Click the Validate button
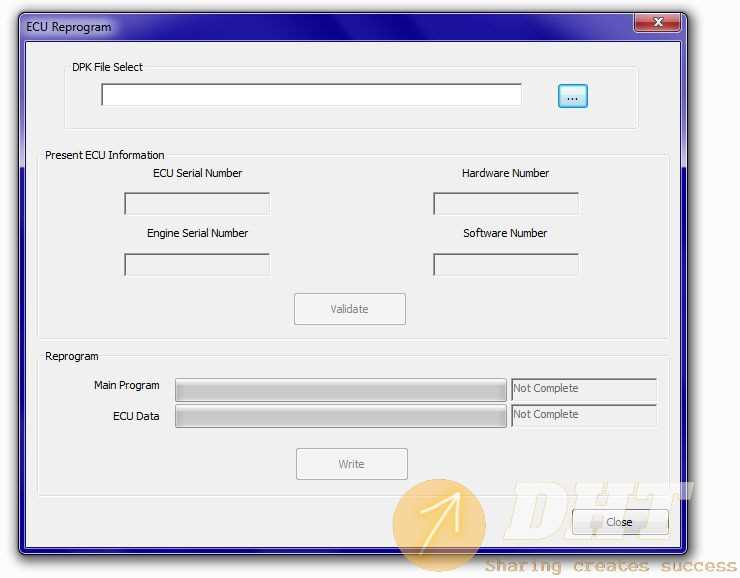Screen dimensions: 740x578 [x=350, y=309]
